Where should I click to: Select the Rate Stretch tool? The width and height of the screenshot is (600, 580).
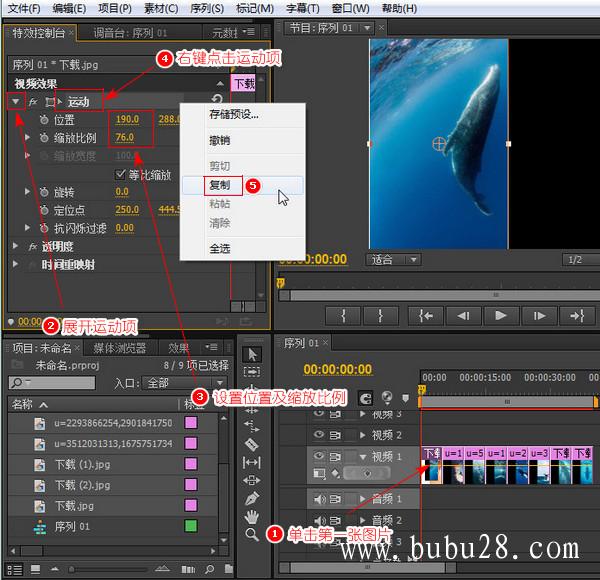click(252, 425)
